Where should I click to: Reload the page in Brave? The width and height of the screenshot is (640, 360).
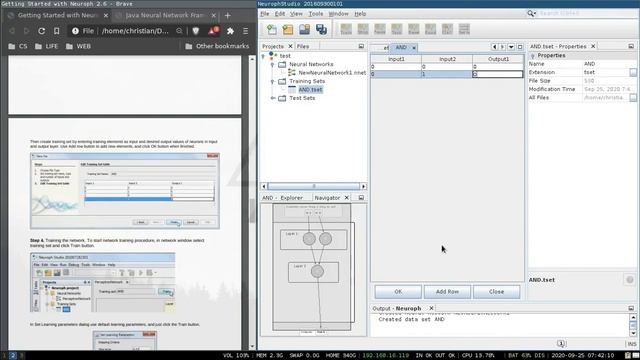(41, 31)
